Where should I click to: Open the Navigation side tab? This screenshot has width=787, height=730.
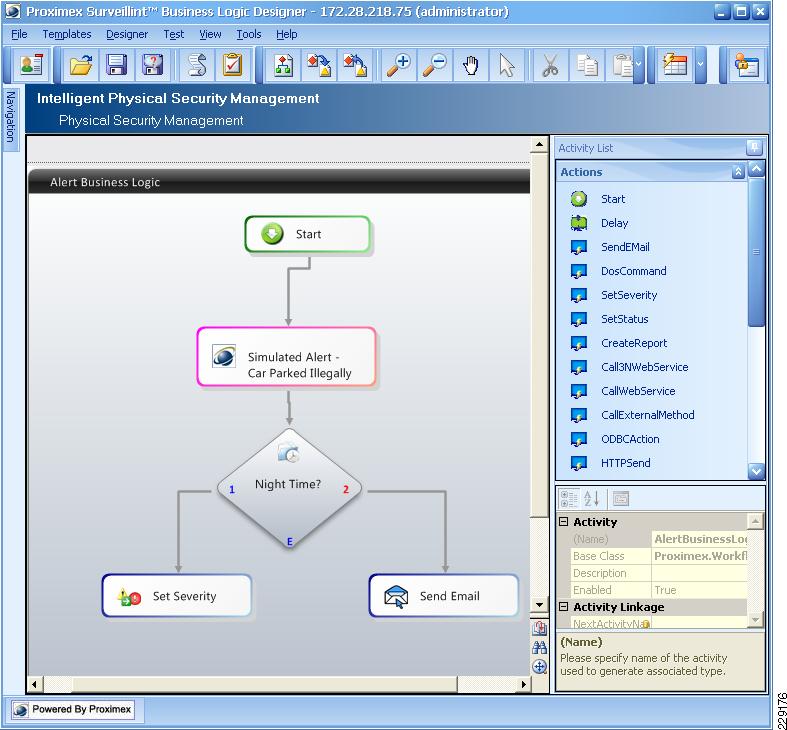11,118
